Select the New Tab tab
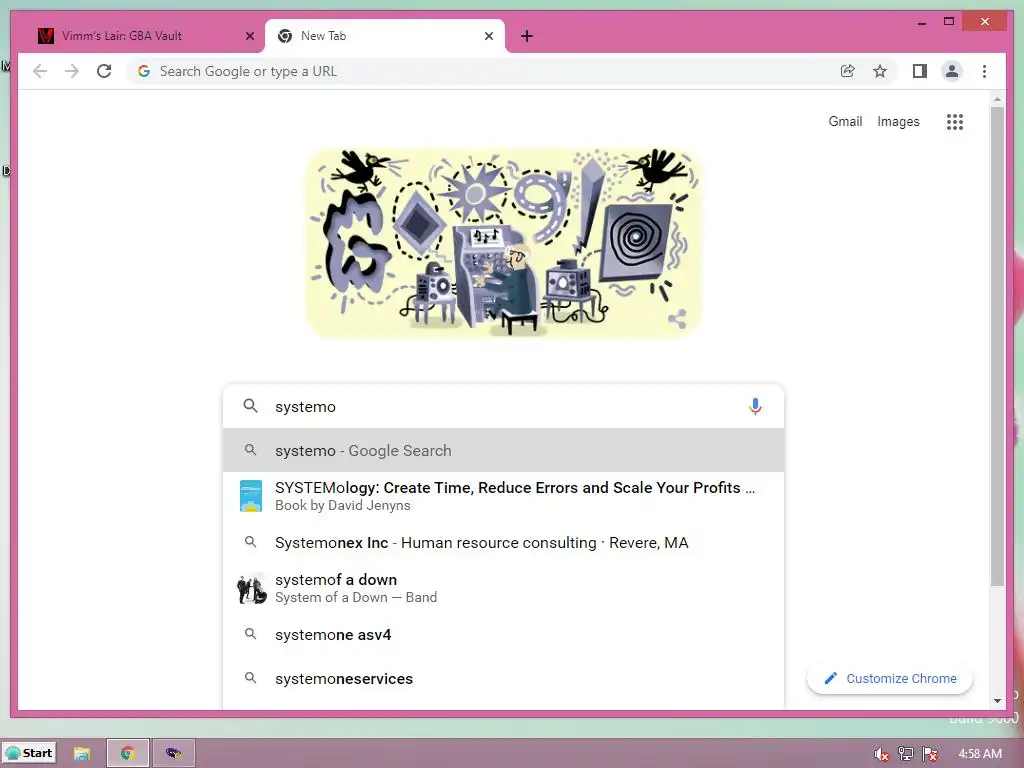 point(385,36)
